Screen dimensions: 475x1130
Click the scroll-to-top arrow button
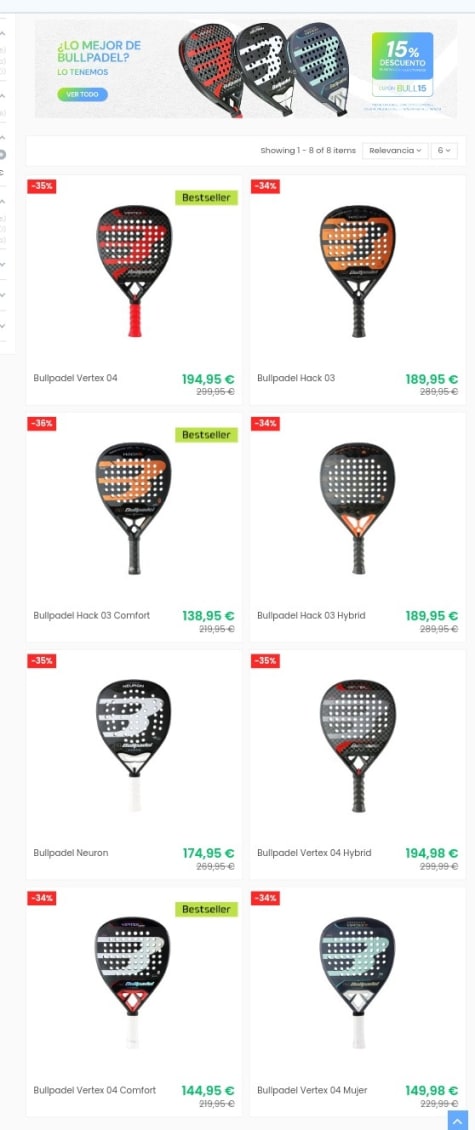point(458,1120)
